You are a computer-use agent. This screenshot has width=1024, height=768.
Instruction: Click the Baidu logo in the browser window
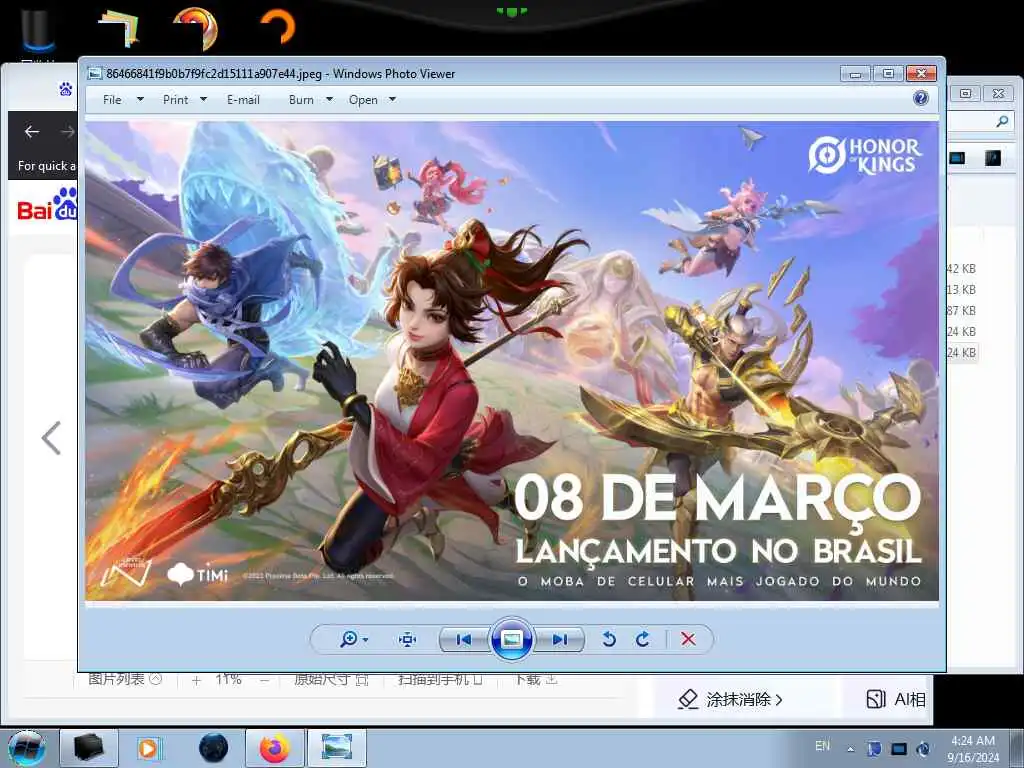point(47,204)
